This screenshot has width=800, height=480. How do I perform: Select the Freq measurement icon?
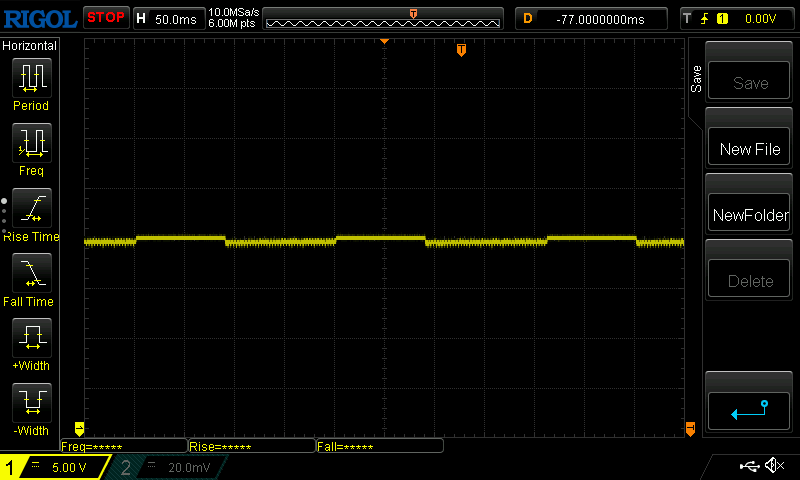(x=30, y=143)
